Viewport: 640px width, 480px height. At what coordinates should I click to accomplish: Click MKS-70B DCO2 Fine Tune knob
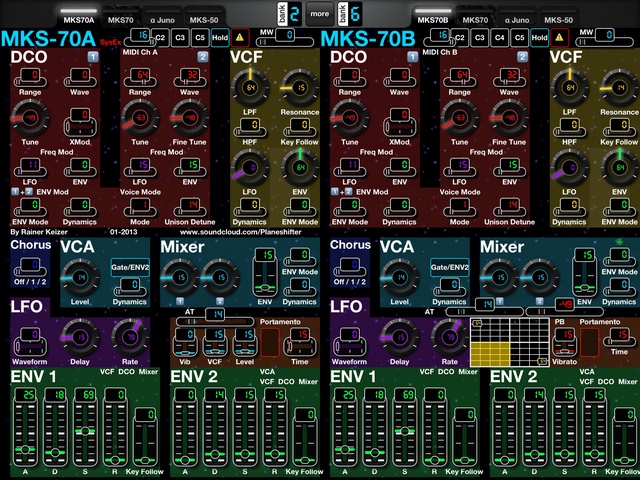(x=509, y=118)
